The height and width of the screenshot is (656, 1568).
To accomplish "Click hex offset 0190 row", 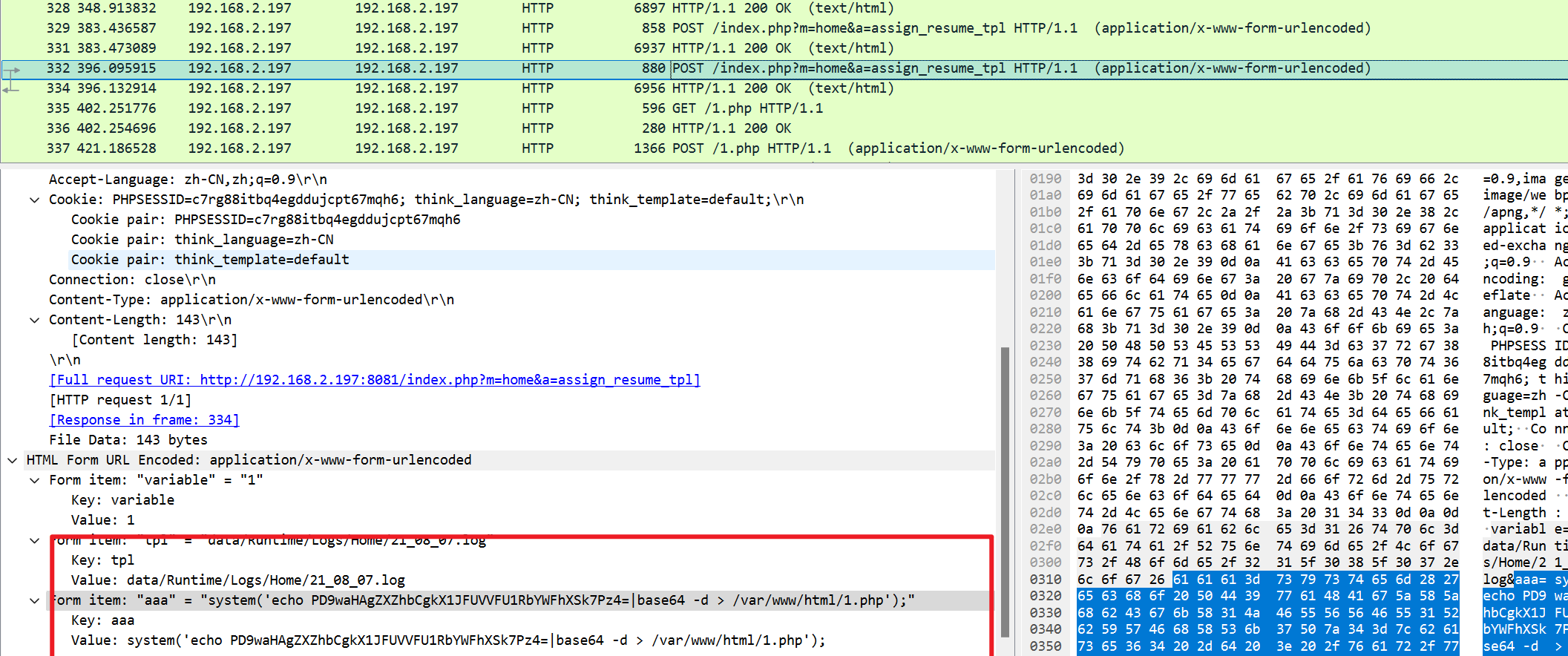I will 1045,179.
